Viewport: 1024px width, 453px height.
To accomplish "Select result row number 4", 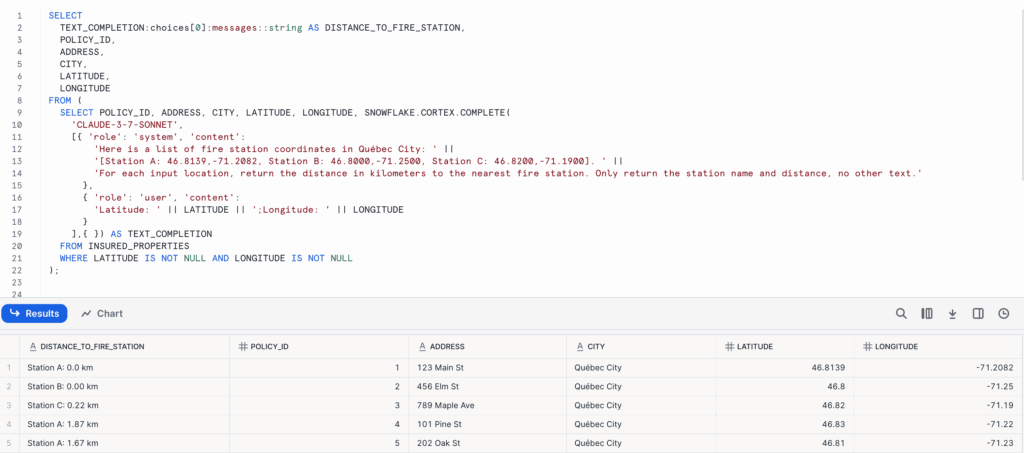I will [8, 424].
